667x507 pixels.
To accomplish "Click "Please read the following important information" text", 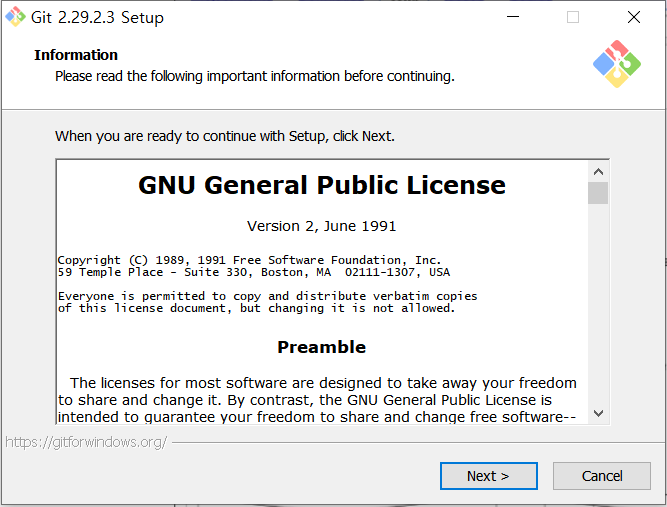I will point(255,76).
